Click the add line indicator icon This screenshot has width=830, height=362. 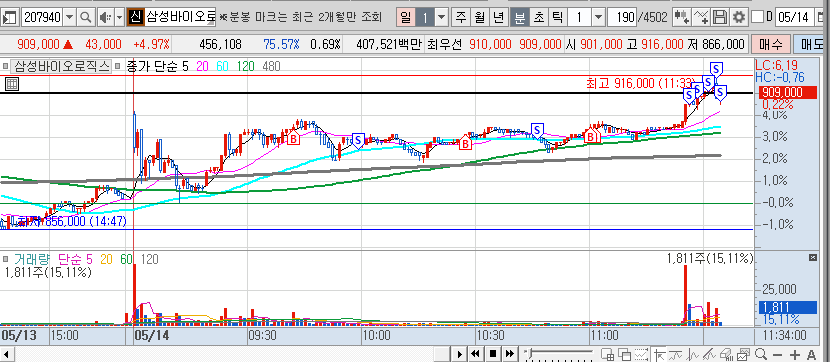click(701, 17)
